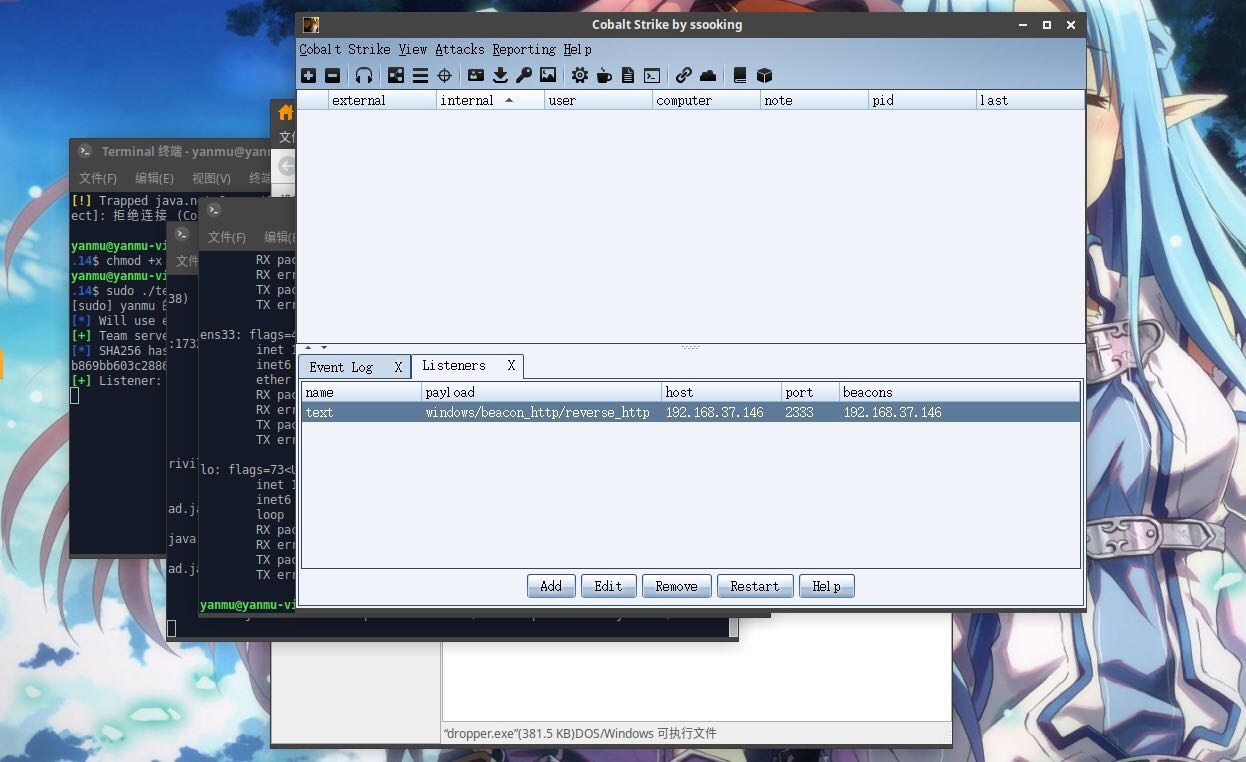
Task: Click the home icon in file manager window
Action: 286,112
